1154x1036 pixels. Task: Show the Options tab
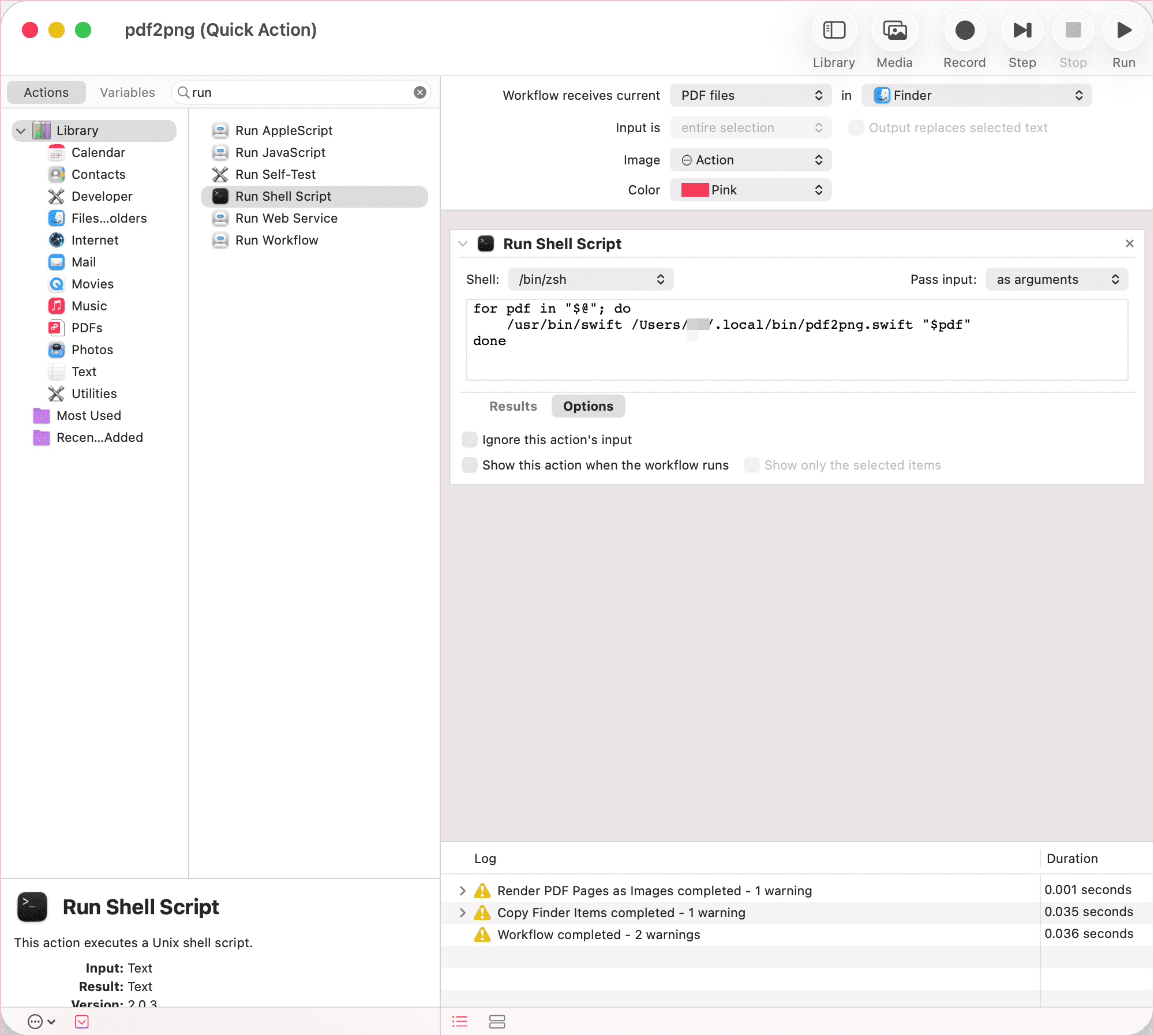coord(588,406)
